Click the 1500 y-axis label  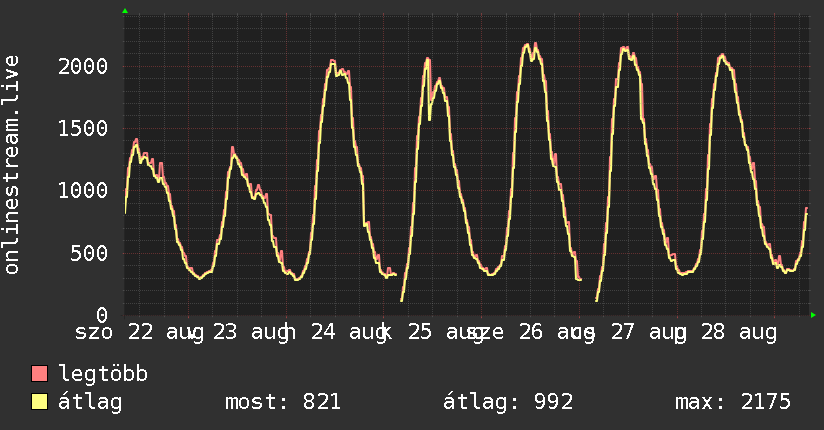[83, 128]
